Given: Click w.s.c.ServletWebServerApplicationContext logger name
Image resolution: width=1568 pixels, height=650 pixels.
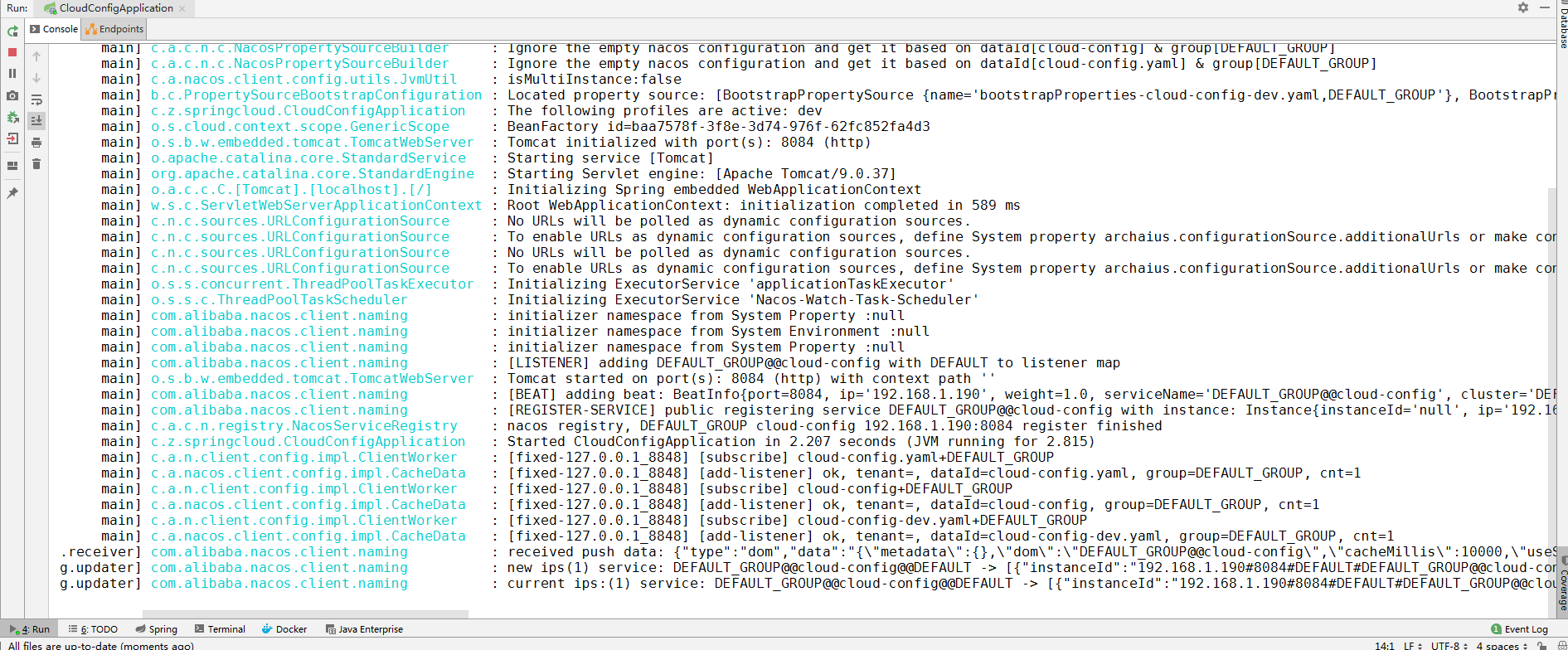Looking at the screenshot, I should (x=316, y=206).
